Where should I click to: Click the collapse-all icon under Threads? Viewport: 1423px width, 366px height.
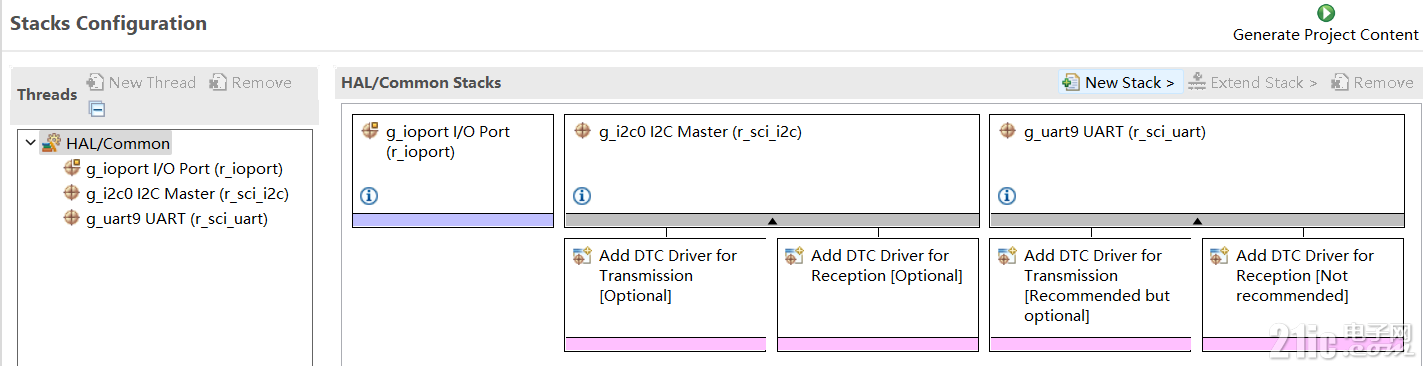coord(97,109)
